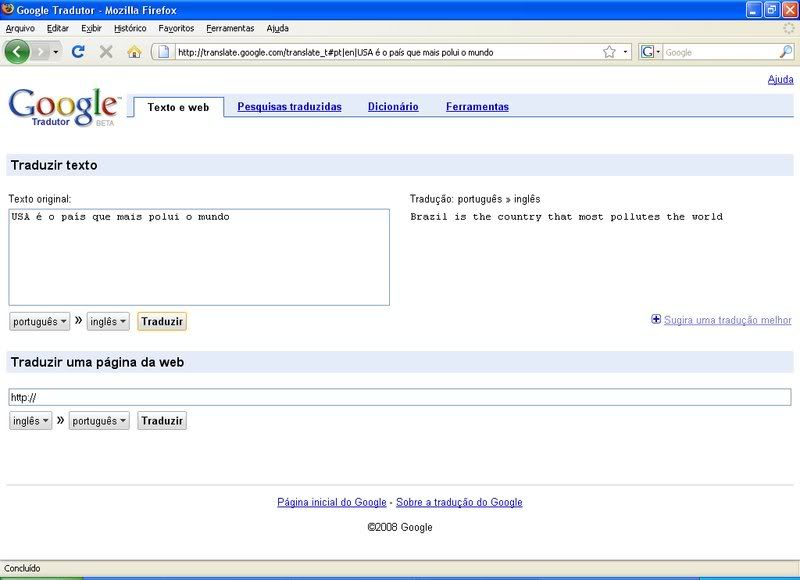
Task: Open the address bar history dropdown
Action: pyautogui.click(x=625, y=52)
